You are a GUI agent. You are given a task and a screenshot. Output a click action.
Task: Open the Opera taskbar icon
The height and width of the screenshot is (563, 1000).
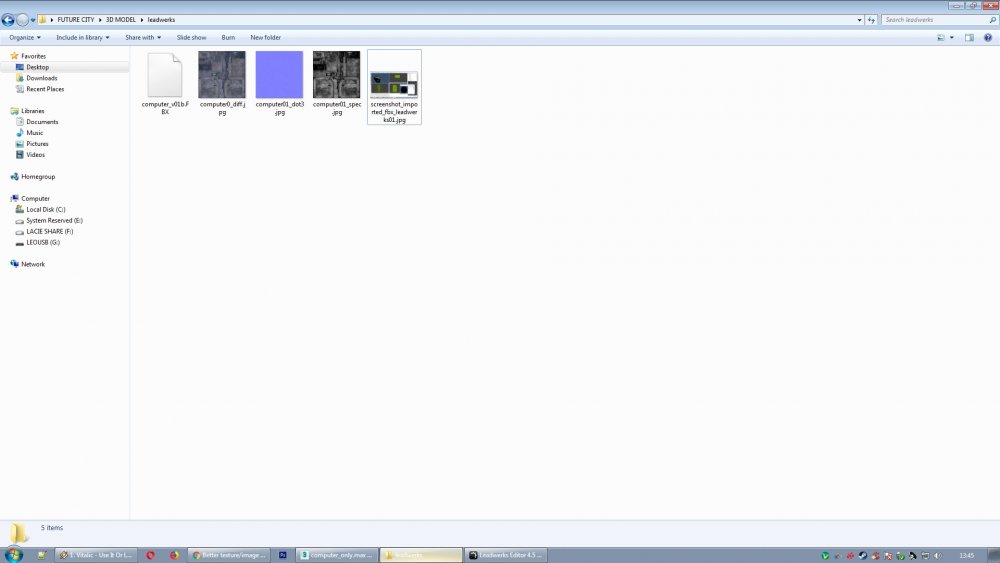click(x=151, y=555)
